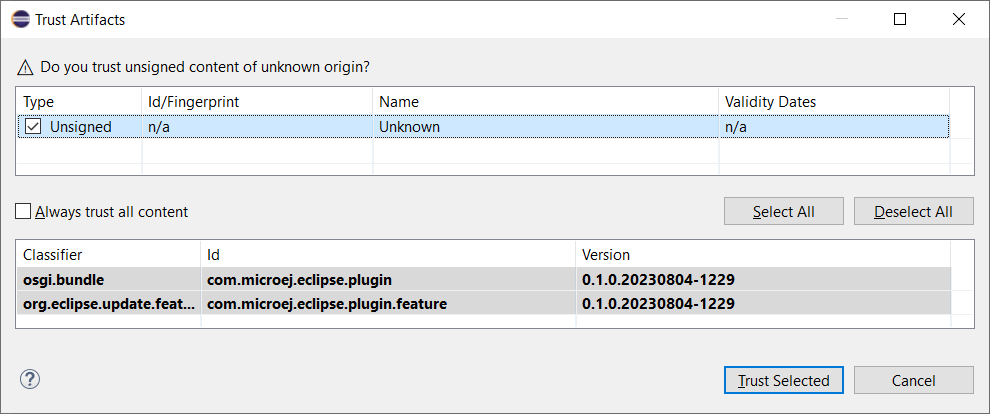Click the Name column header
The height and width of the screenshot is (414, 990).
pos(399,102)
